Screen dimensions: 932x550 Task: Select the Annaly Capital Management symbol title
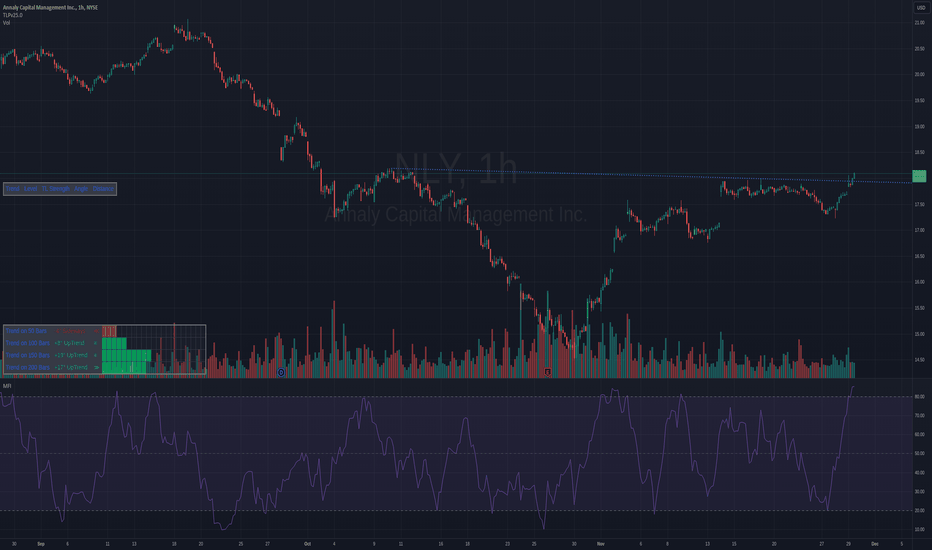pyautogui.click(x=50, y=8)
